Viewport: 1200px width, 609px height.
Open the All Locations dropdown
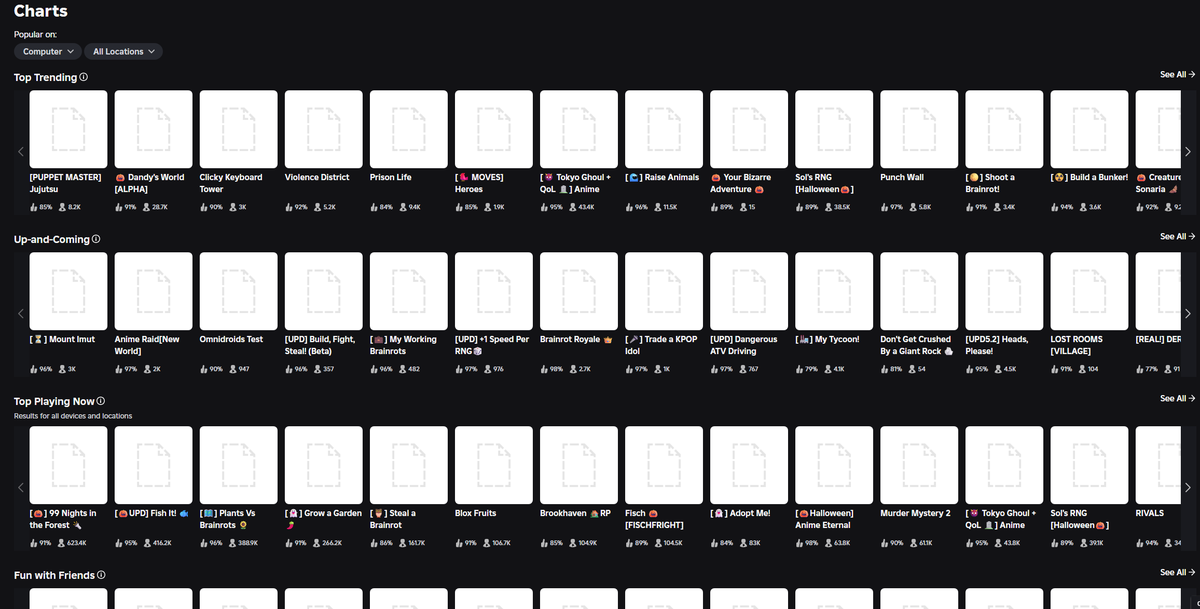pos(123,51)
